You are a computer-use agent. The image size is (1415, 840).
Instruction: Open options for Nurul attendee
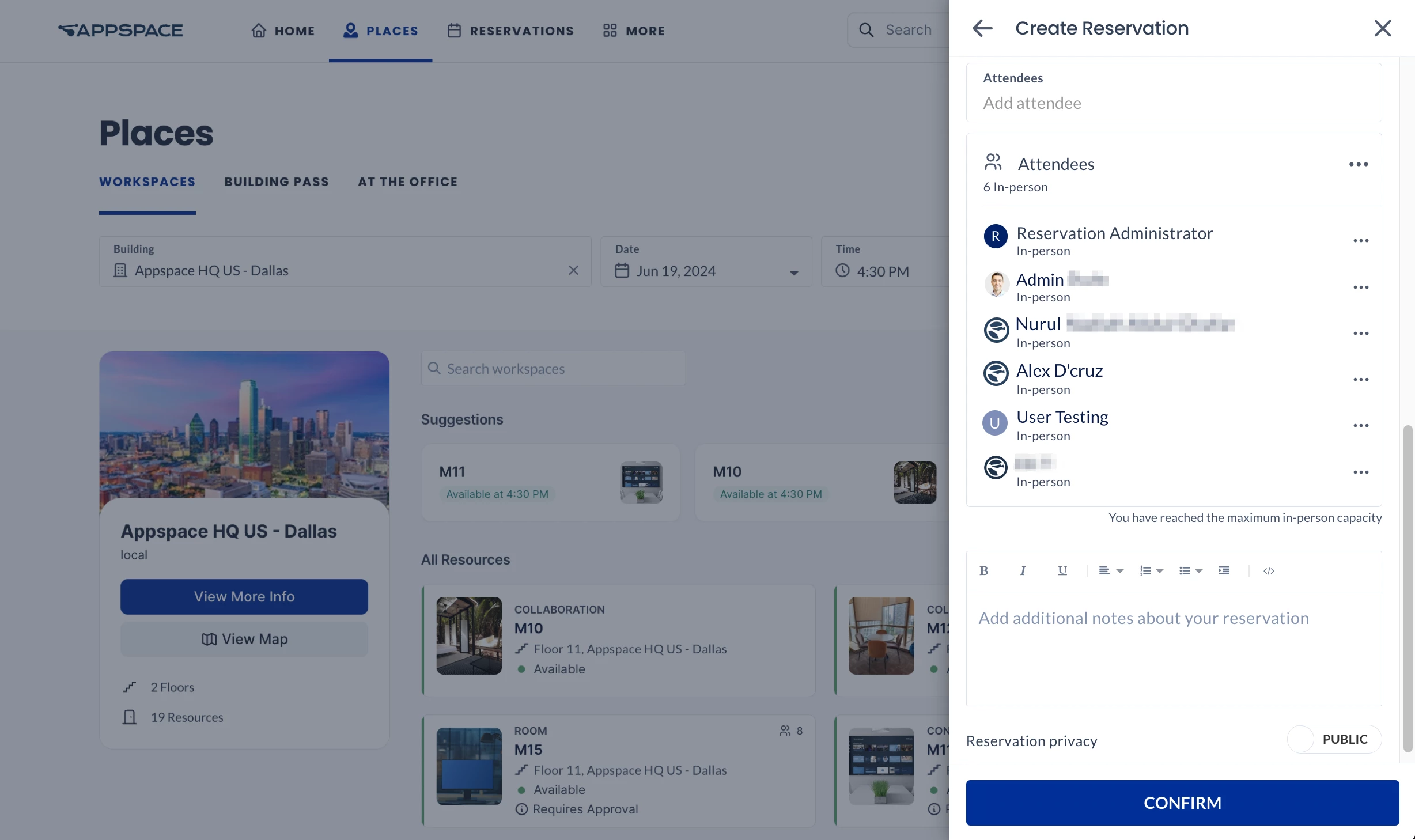pyautogui.click(x=1360, y=333)
